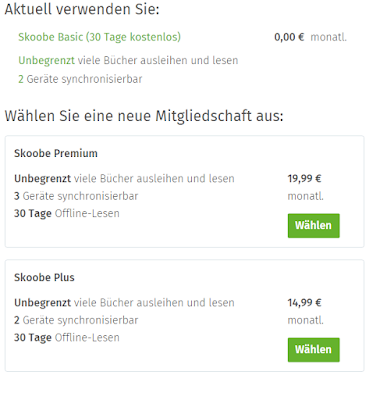
Task: Click the '2 Geräte synchronisierbar' line under Basic
Action: pyautogui.click(x=80, y=79)
